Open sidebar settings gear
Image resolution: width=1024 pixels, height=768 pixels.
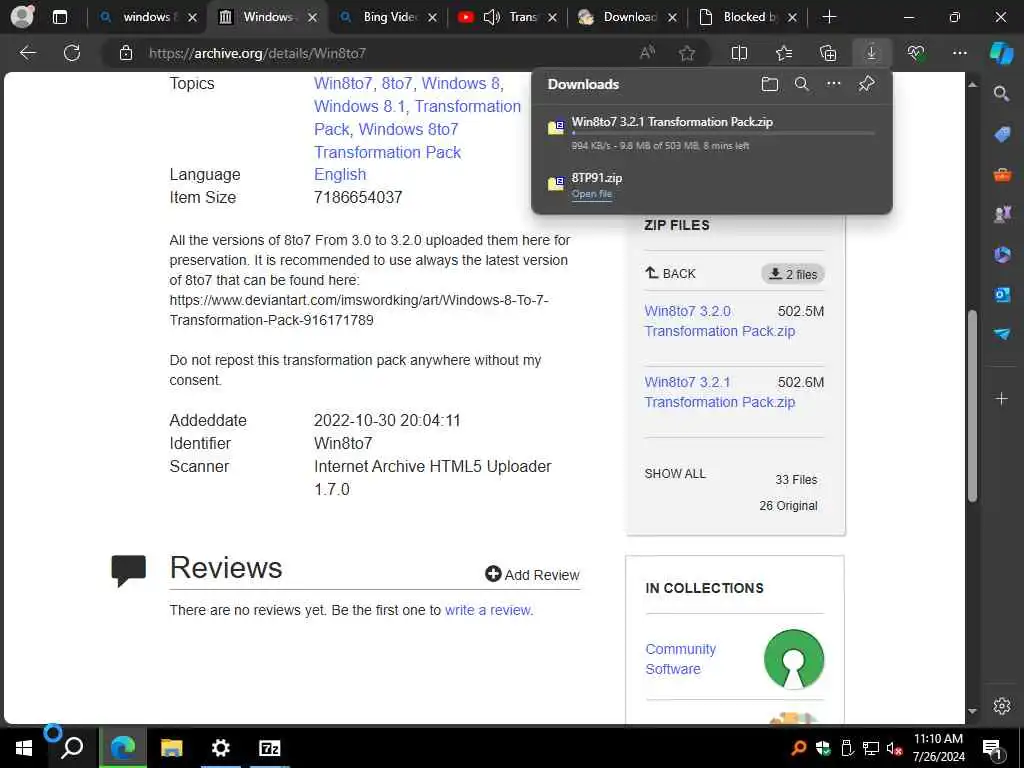(1002, 705)
